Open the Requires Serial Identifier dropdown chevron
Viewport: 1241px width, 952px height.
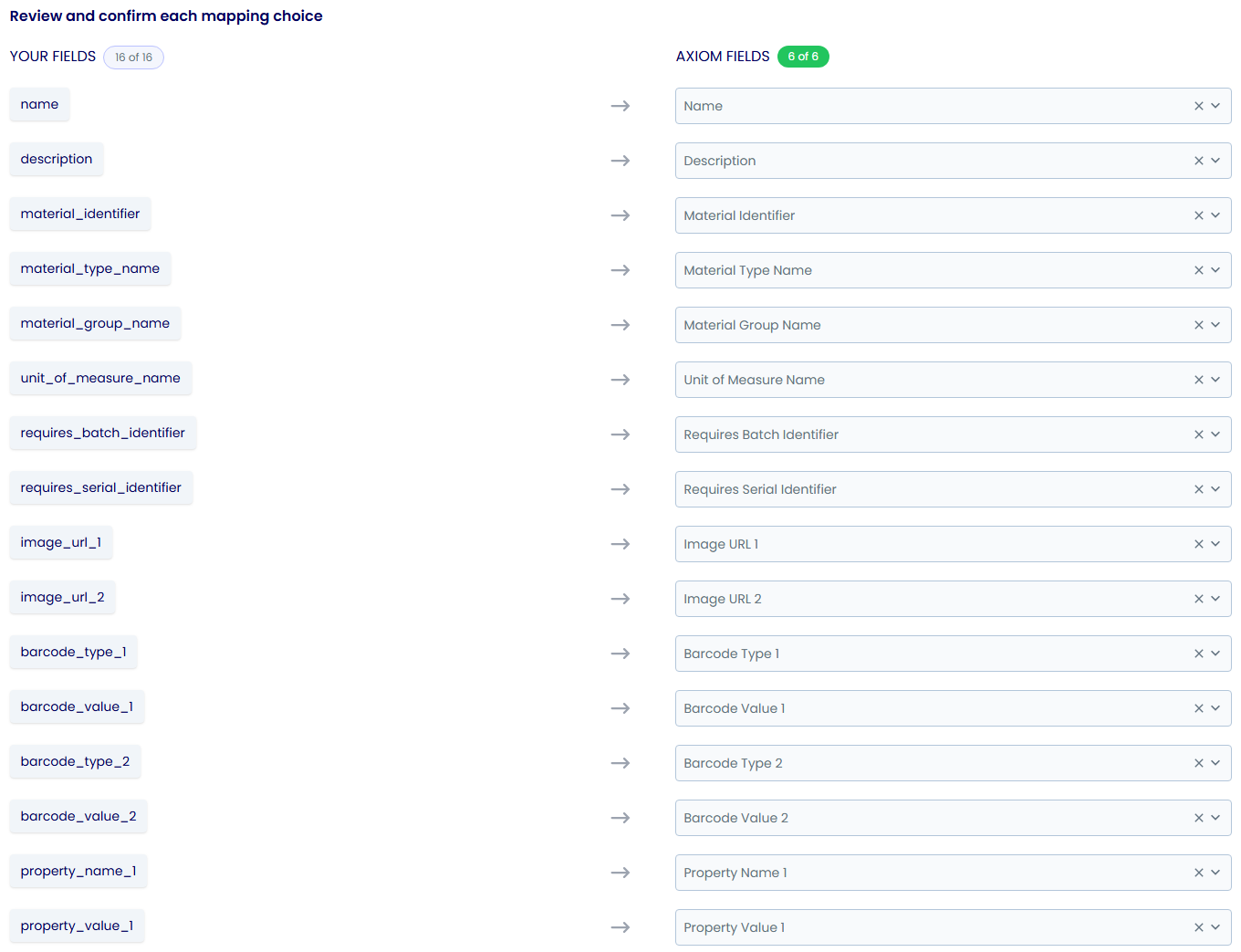pyautogui.click(x=1215, y=489)
